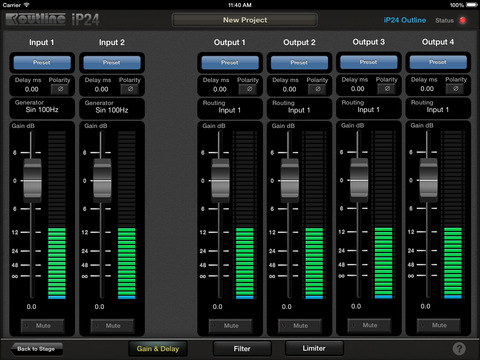Open Input 1 Generator Sin 100Hz selector
The image size is (480, 360).
tap(42, 108)
